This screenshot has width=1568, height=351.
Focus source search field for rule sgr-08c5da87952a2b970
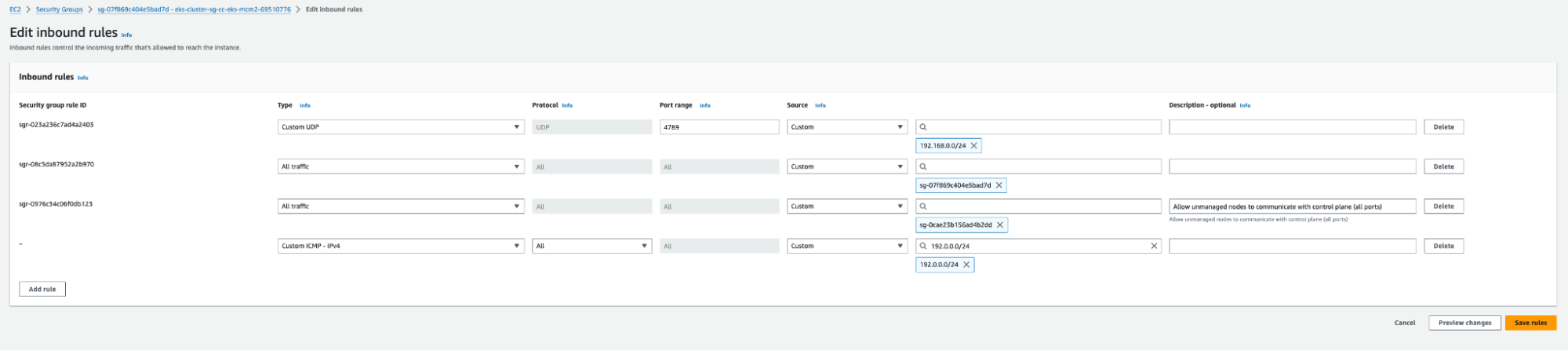pyautogui.click(x=1039, y=166)
